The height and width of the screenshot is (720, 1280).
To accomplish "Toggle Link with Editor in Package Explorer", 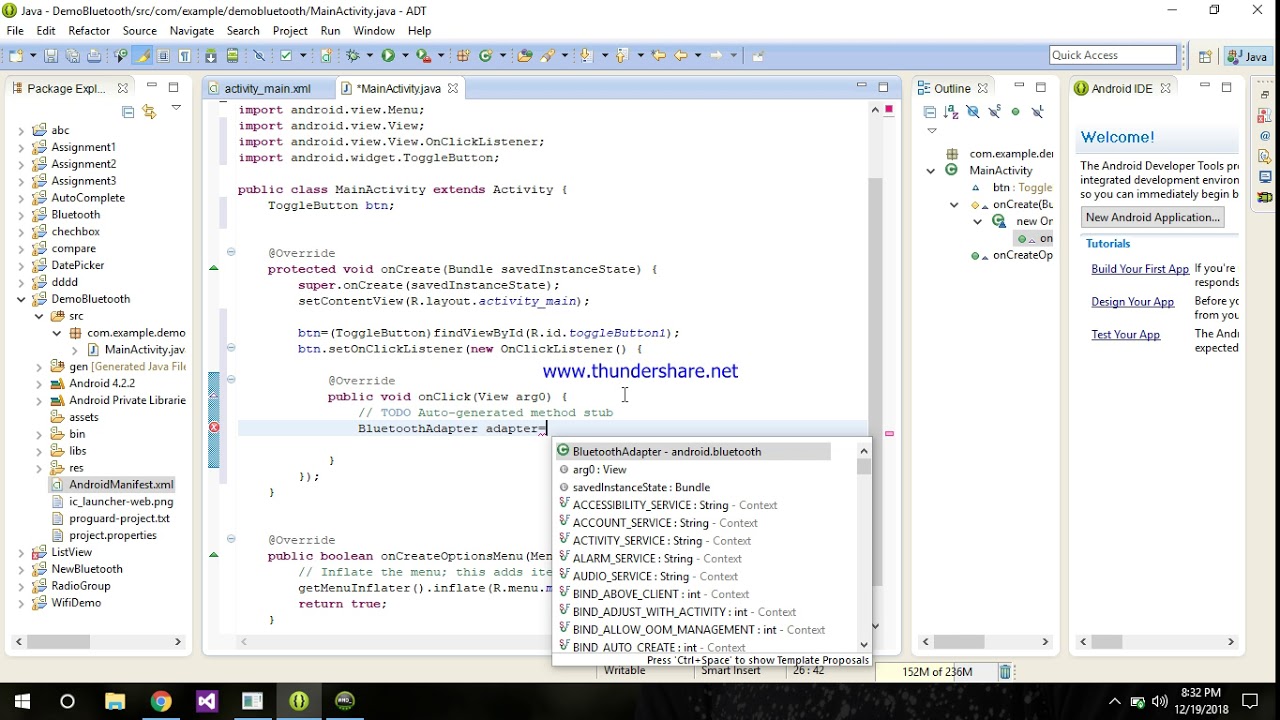I will 149,111.
